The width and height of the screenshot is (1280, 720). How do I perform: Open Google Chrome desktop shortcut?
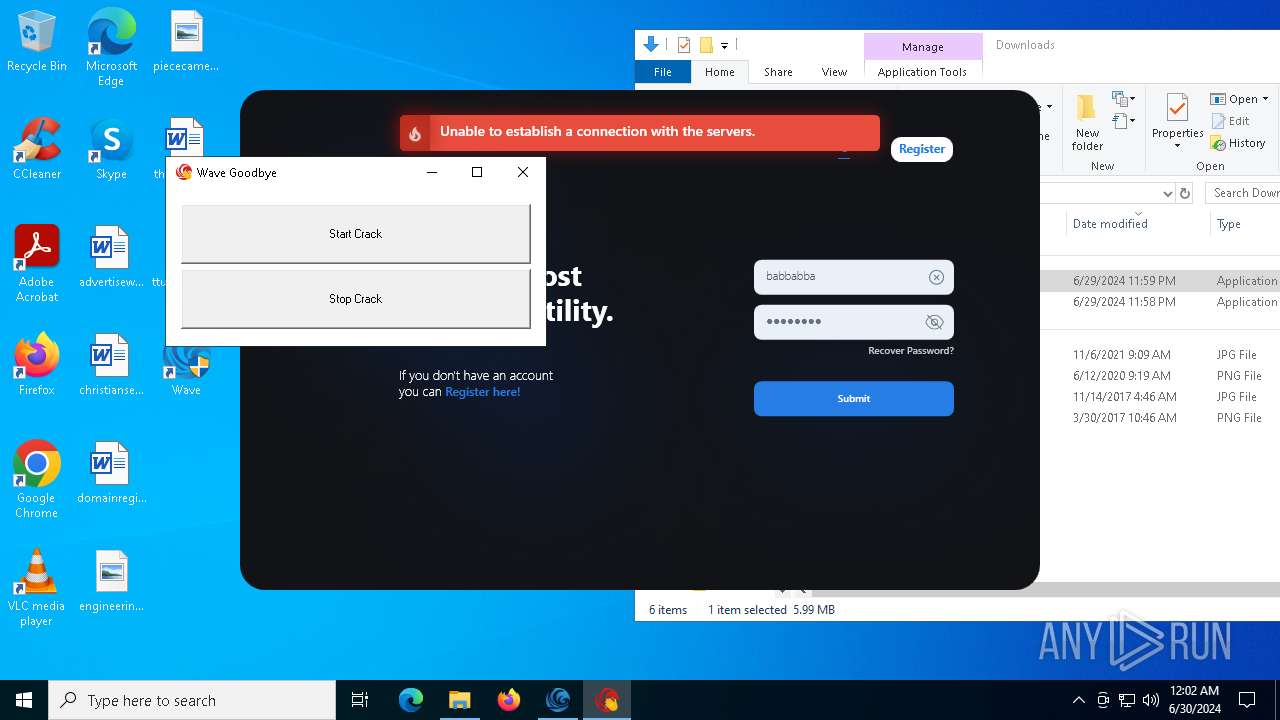37,480
